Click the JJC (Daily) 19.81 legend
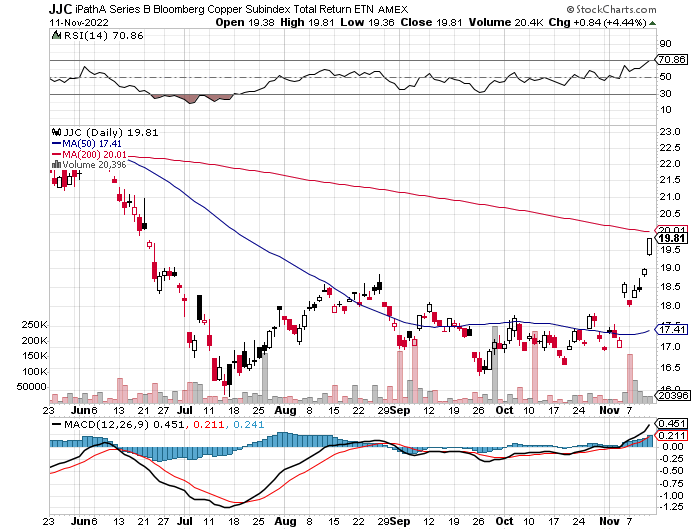 [111, 133]
